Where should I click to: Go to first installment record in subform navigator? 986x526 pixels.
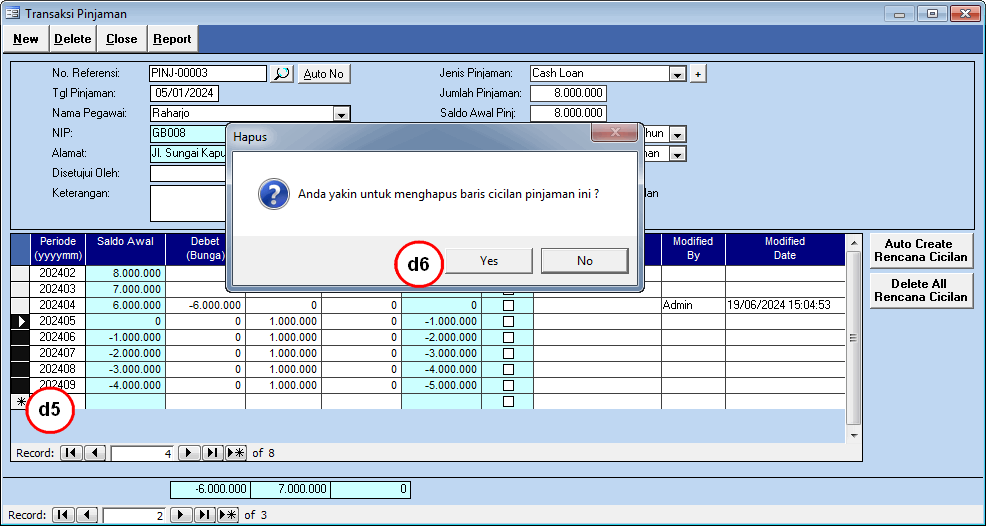click(71, 453)
